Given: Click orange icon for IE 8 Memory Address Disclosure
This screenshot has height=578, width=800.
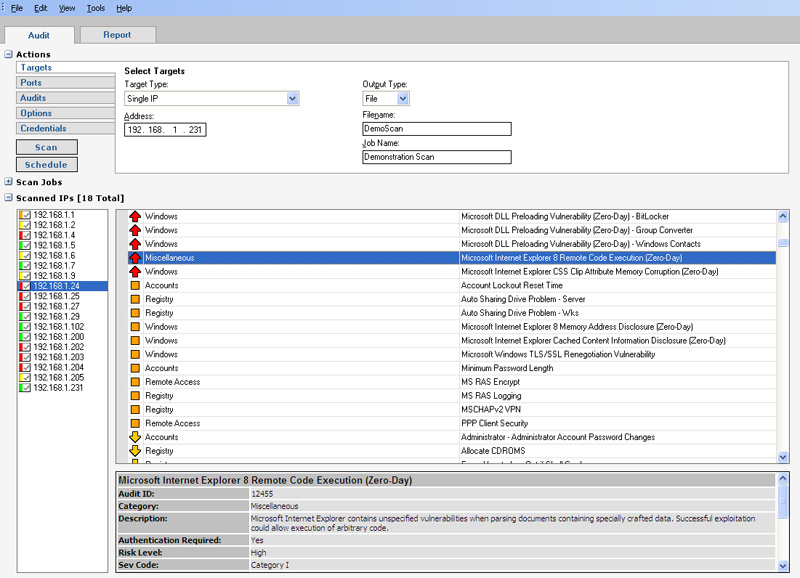Looking at the screenshot, I should click(x=135, y=326).
